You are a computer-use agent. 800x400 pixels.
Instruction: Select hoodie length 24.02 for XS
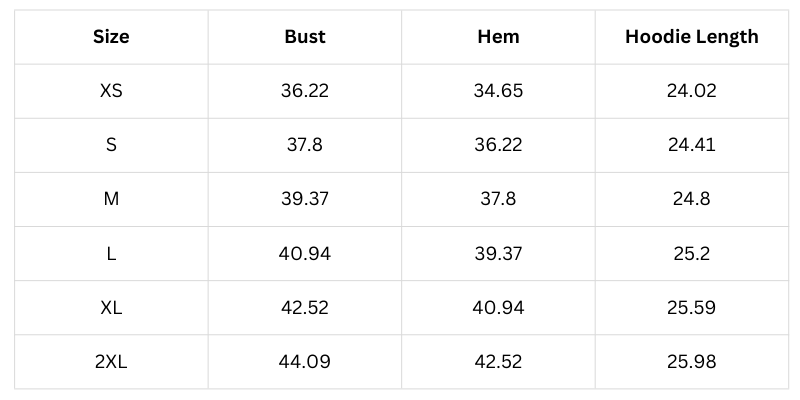pyautogui.click(x=692, y=91)
